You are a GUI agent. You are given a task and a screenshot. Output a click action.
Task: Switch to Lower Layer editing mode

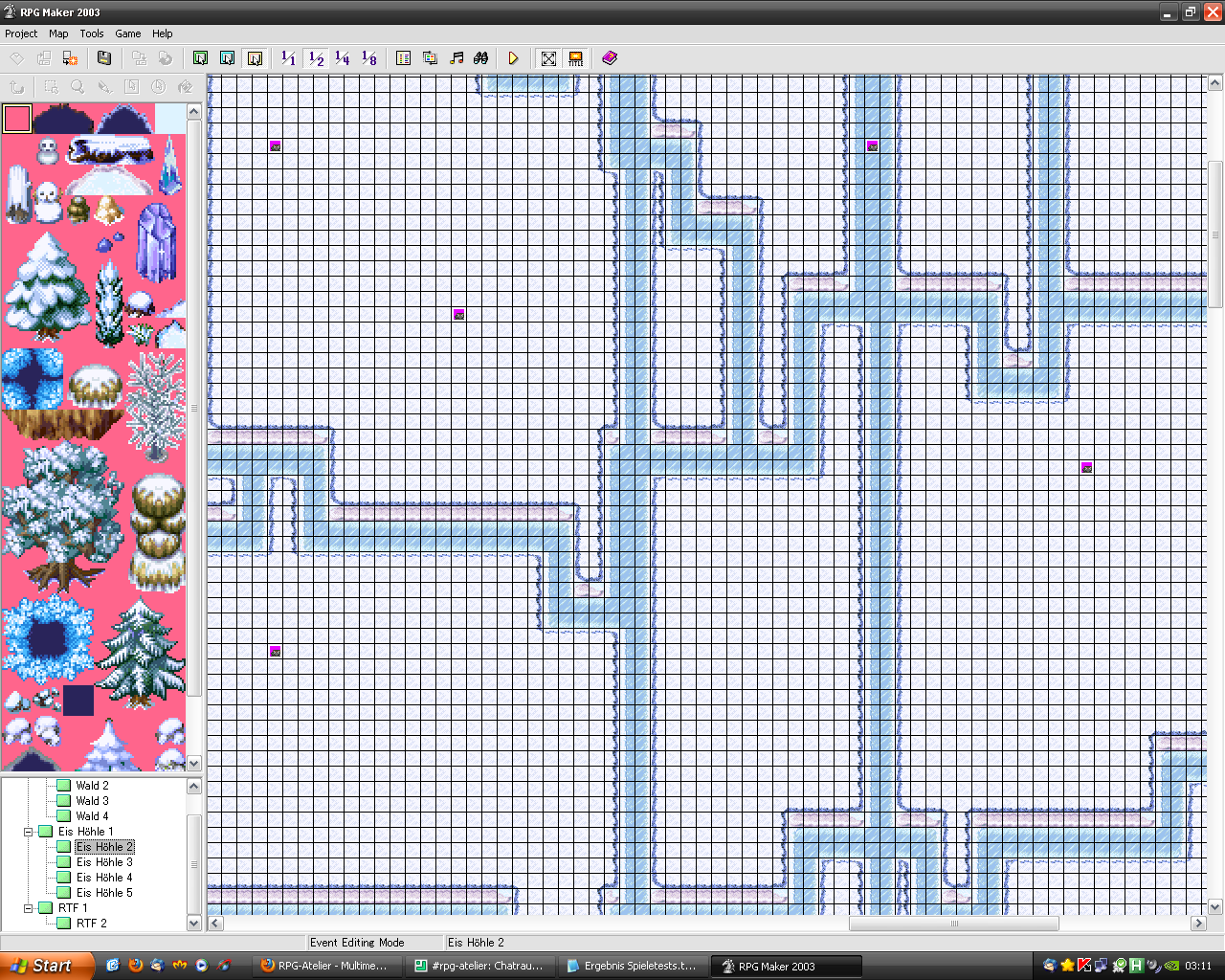pyautogui.click(x=200, y=58)
